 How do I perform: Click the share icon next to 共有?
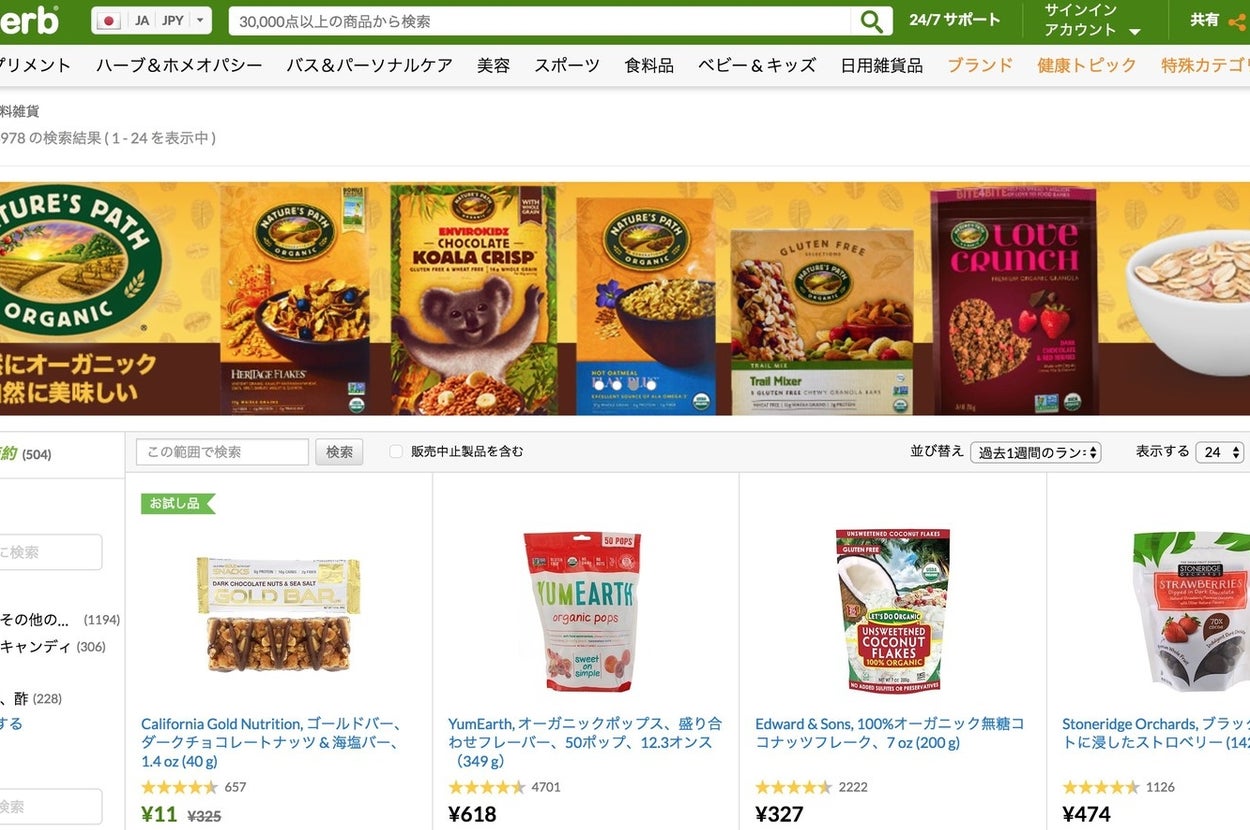[x=1237, y=20]
